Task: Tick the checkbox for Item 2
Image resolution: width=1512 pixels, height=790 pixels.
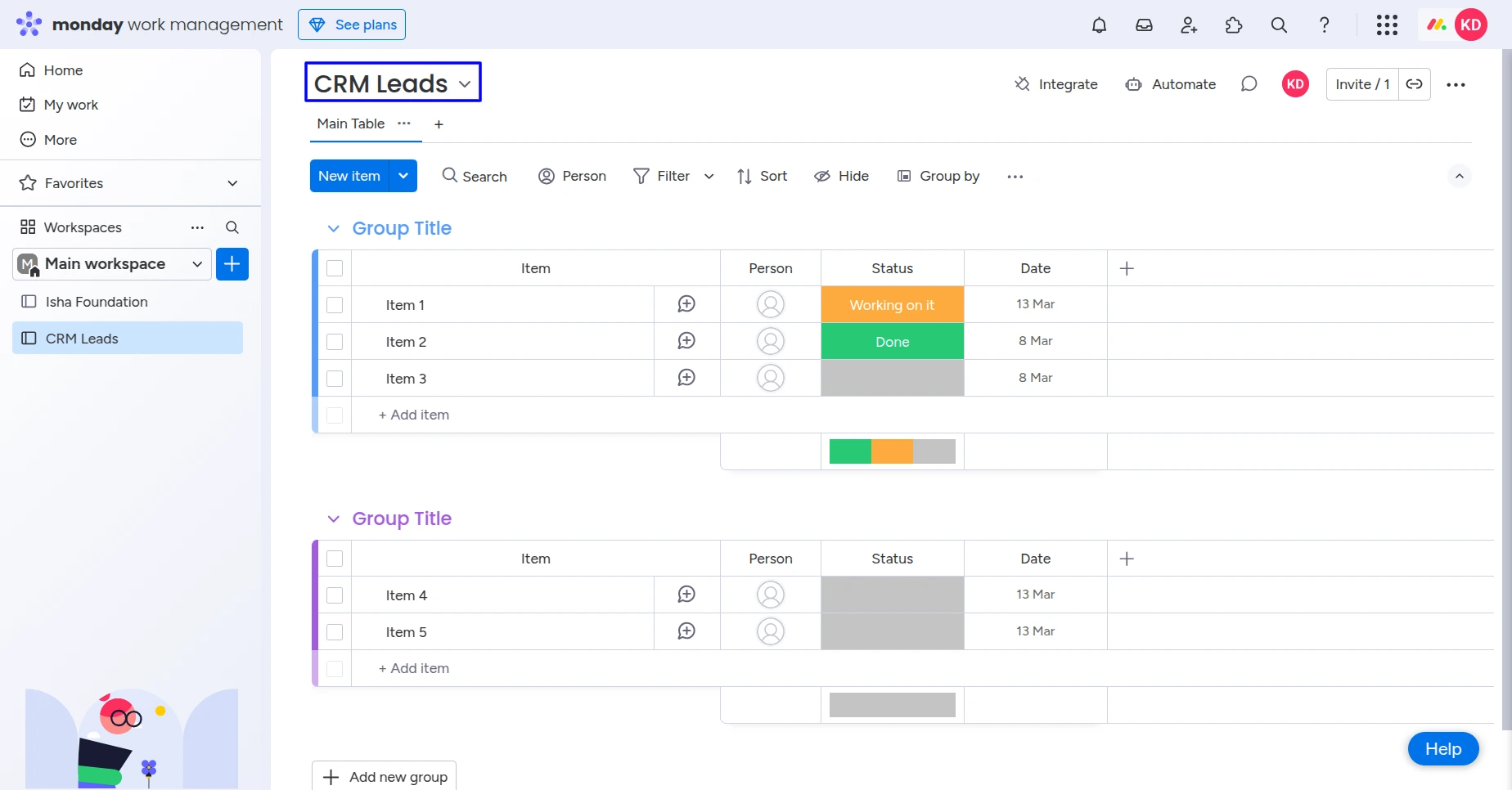Action: (335, 342)
